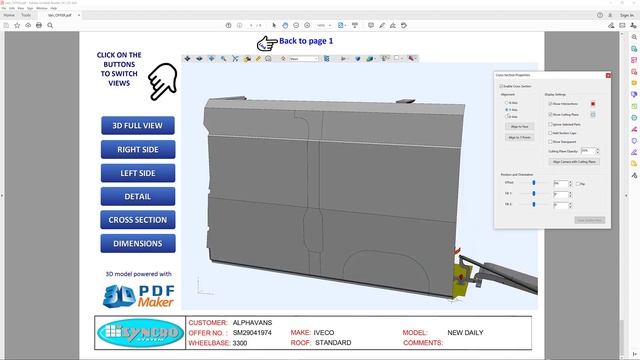This screenshot has width=640, height=360.
Task: Show the DETAIL view
Action: click(x=138, y=196)
